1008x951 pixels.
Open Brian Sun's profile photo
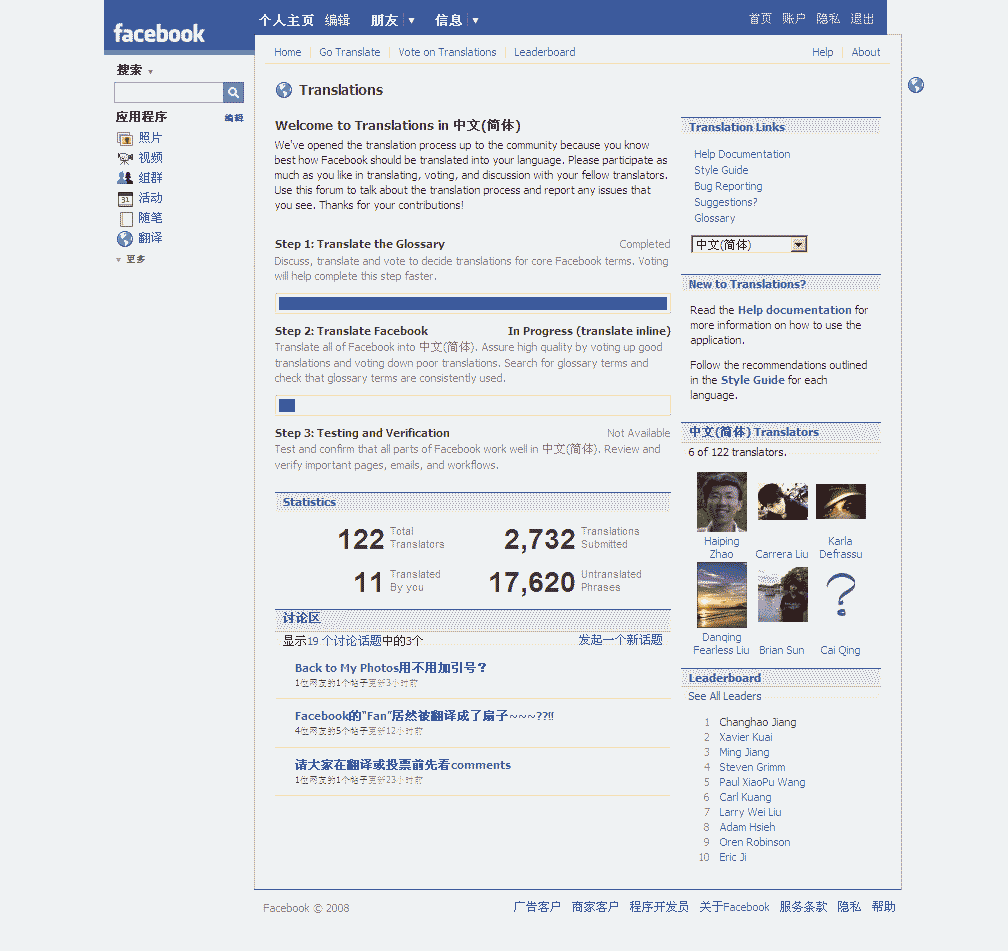782,595
